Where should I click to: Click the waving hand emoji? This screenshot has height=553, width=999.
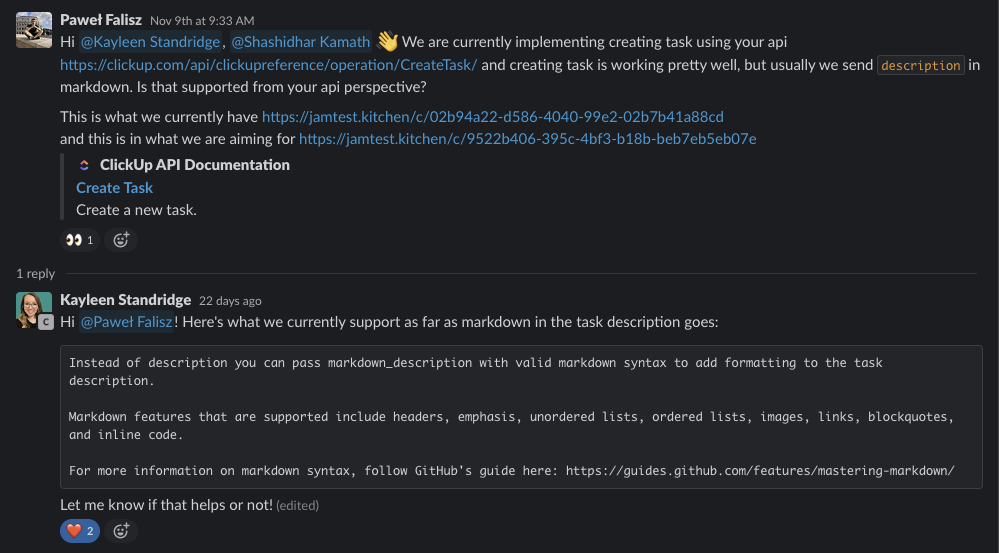coord(388,42)
